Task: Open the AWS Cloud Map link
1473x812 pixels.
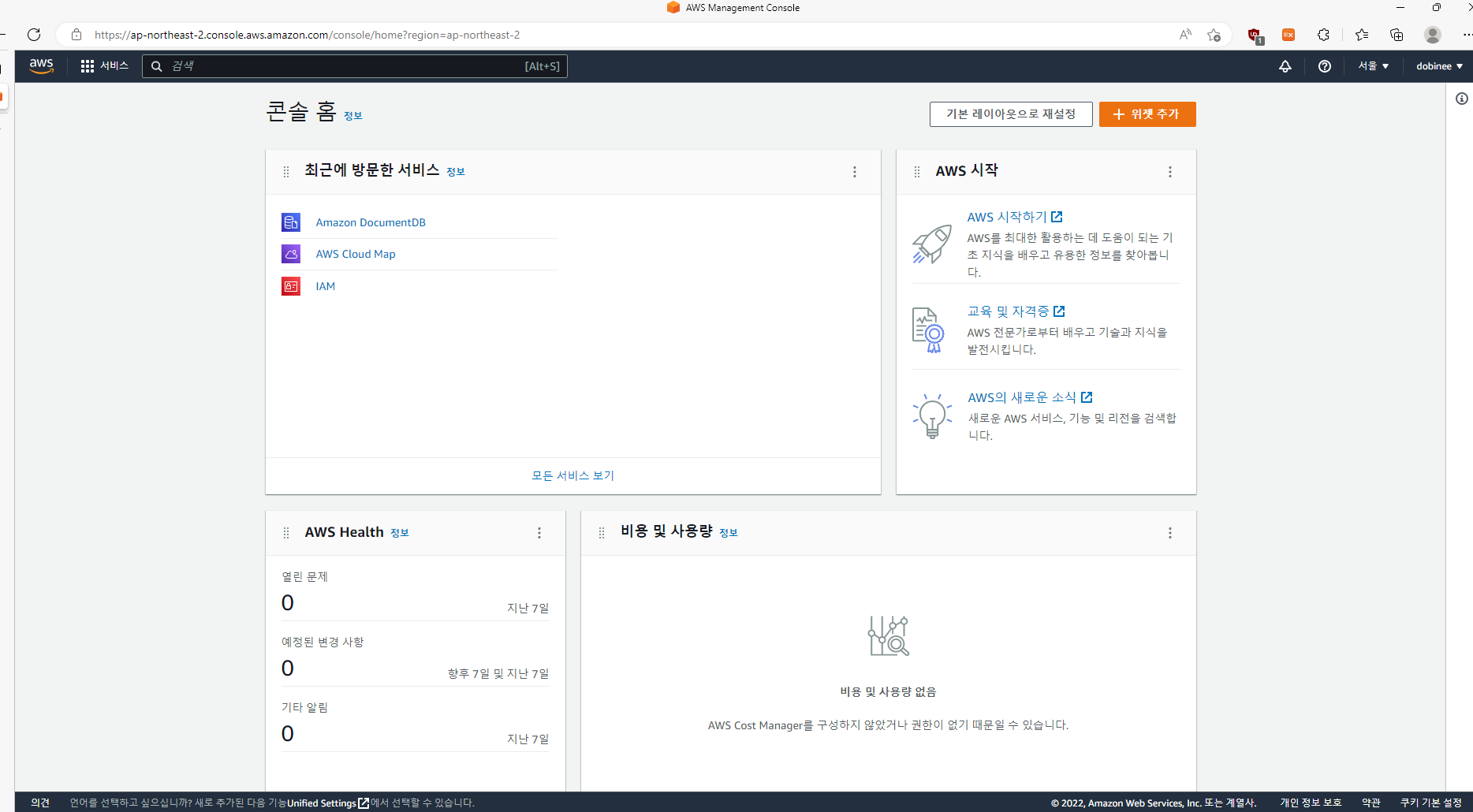Action: (x=356, y=254)
